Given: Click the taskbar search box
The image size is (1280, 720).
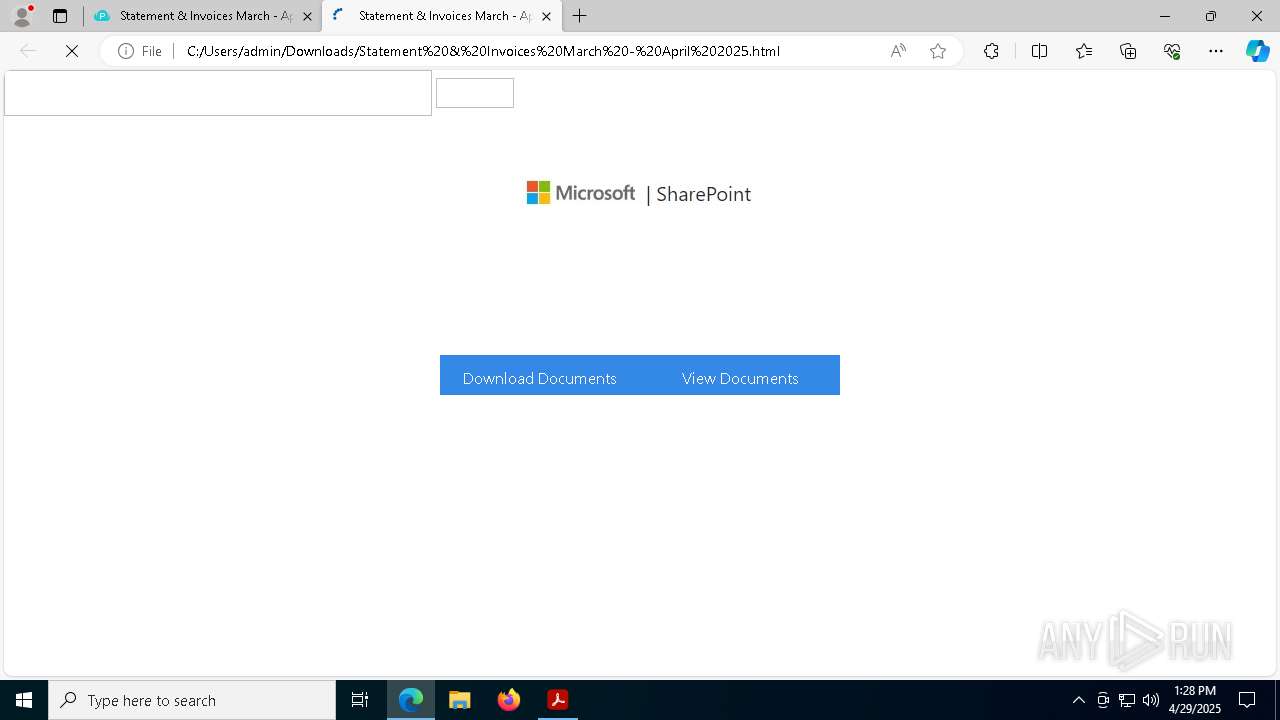Looking at the screenshot, I should [x=192, y=700].
